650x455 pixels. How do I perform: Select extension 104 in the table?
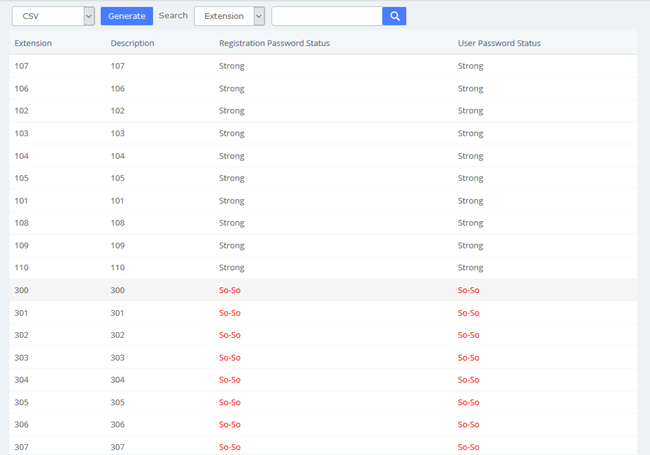click(x=22, y=156)
